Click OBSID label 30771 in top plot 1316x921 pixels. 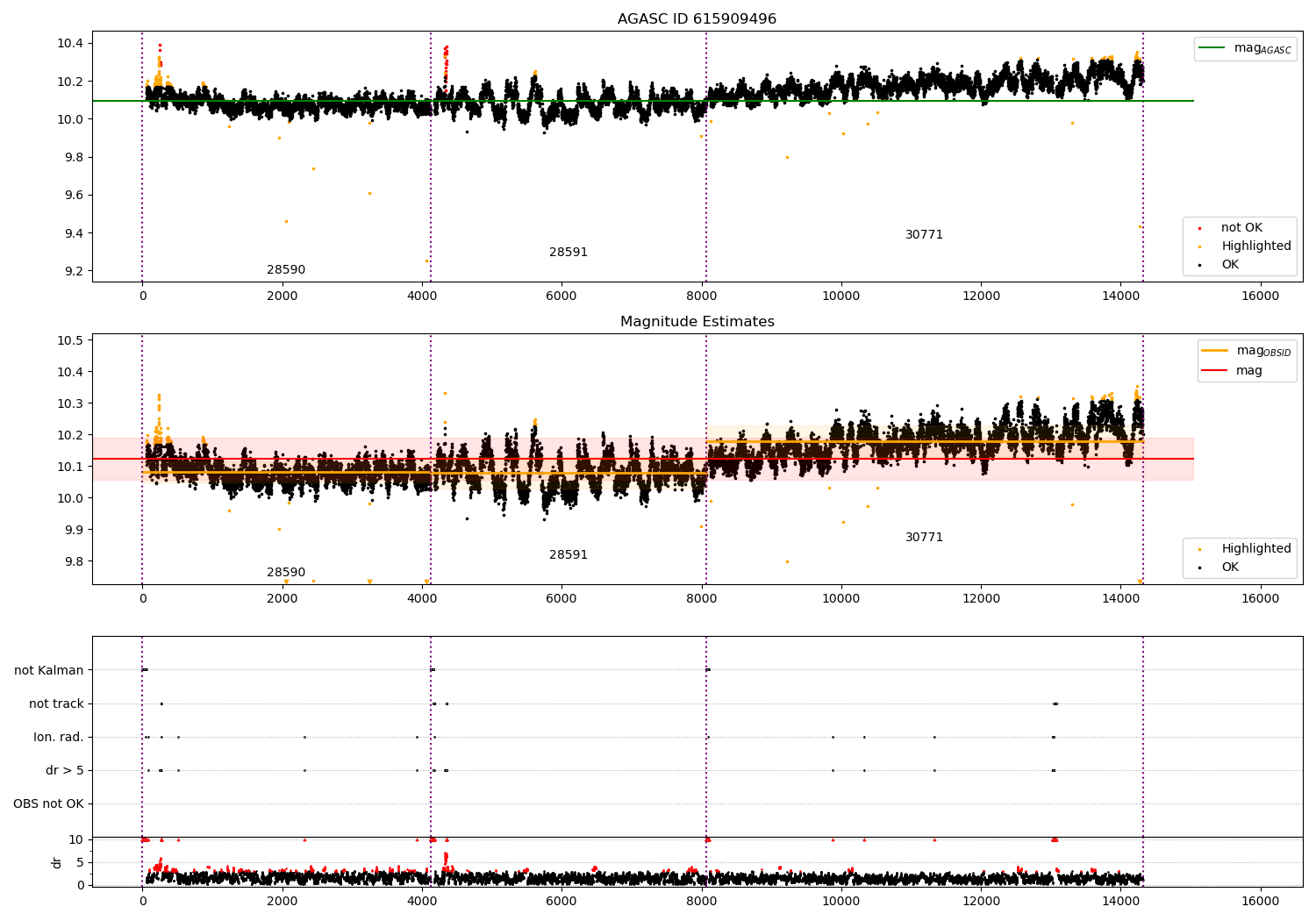point(924,235)
